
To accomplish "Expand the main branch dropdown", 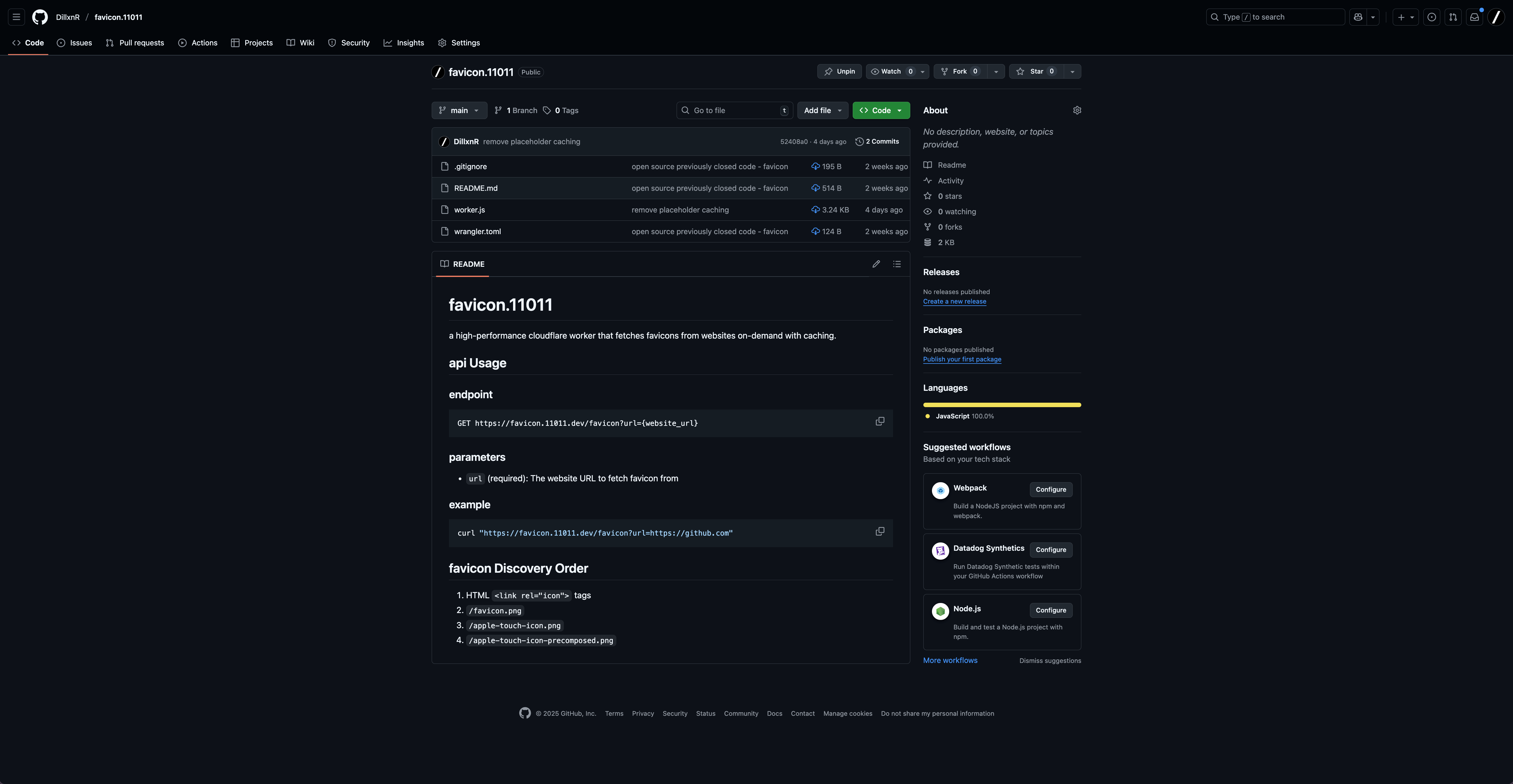I will [x=459, y=110].
